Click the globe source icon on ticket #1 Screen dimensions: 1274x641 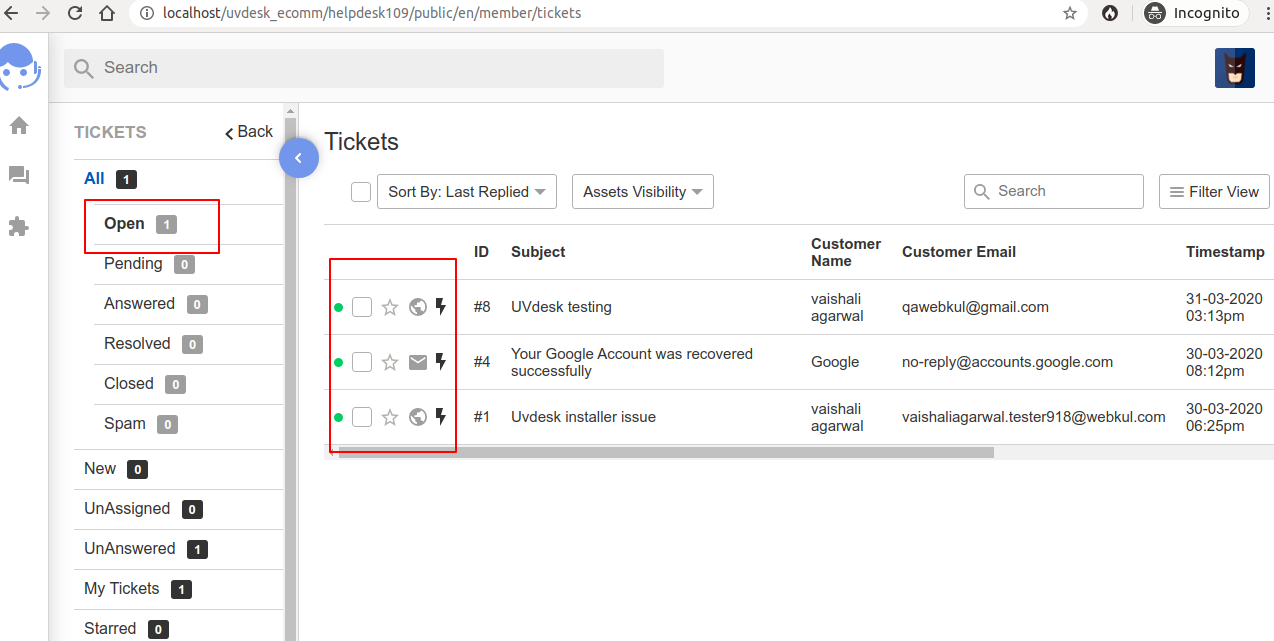[x=418, y=417]
